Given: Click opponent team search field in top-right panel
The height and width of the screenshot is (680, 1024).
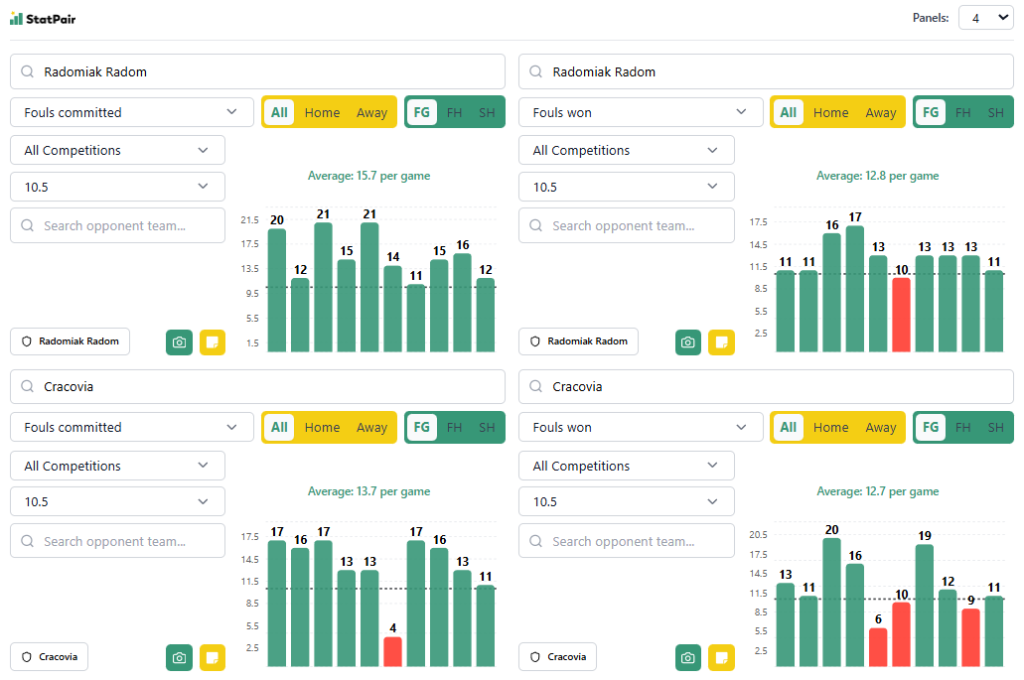Looking at the screenshot, I should tap(626, 226).
